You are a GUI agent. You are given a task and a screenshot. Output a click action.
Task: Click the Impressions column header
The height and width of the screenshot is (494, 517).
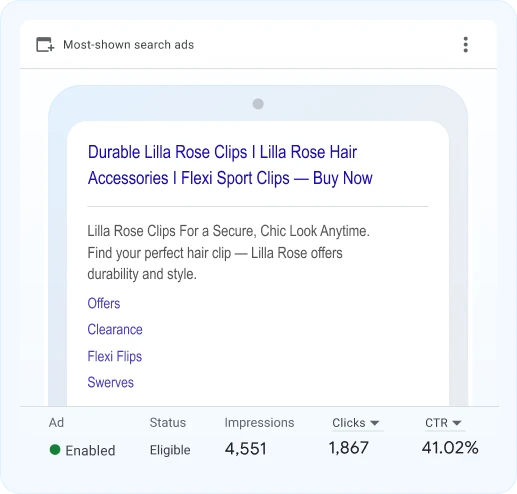coord(259,423)
